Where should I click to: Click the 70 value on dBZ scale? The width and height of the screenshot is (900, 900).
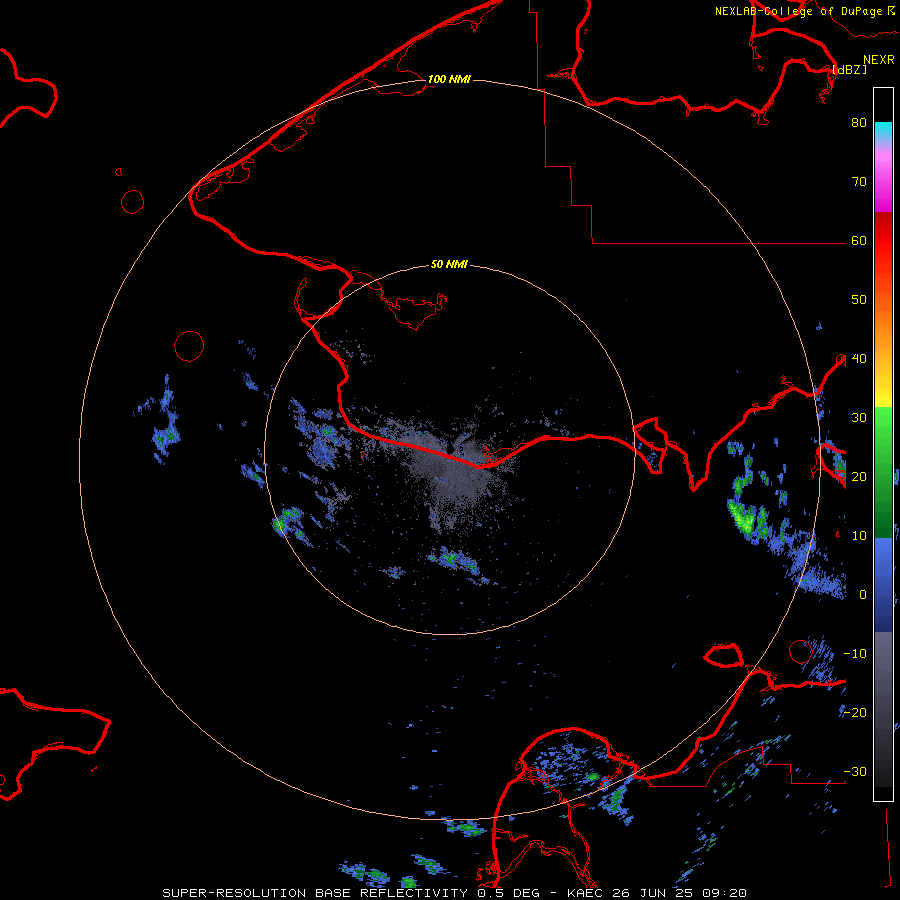tap(859, 181)
